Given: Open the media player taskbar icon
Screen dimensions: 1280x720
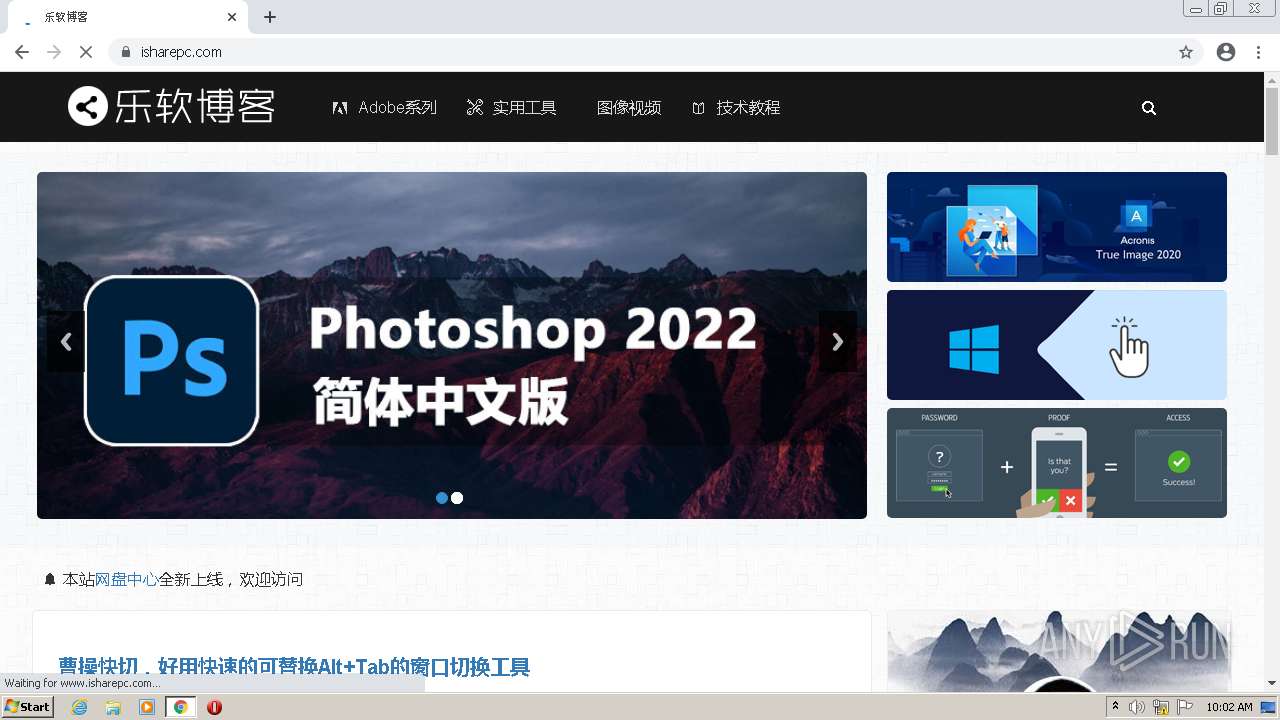Looking at the screenshot, I should pyautogui.click(x=147, y=707).
